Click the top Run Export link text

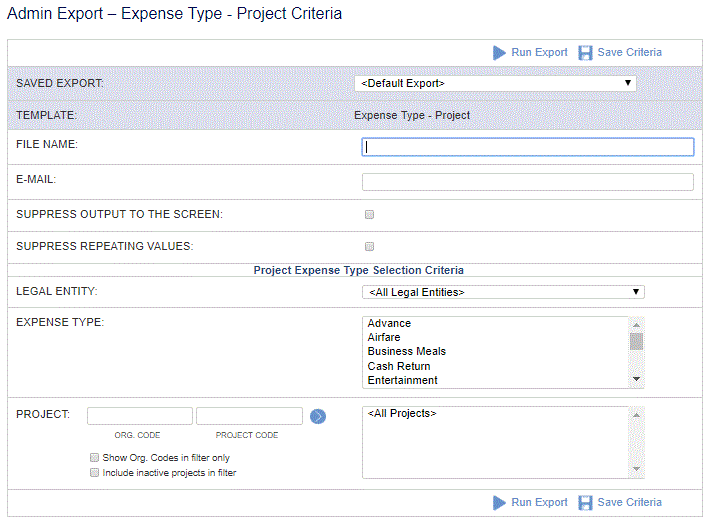point(539,53)
